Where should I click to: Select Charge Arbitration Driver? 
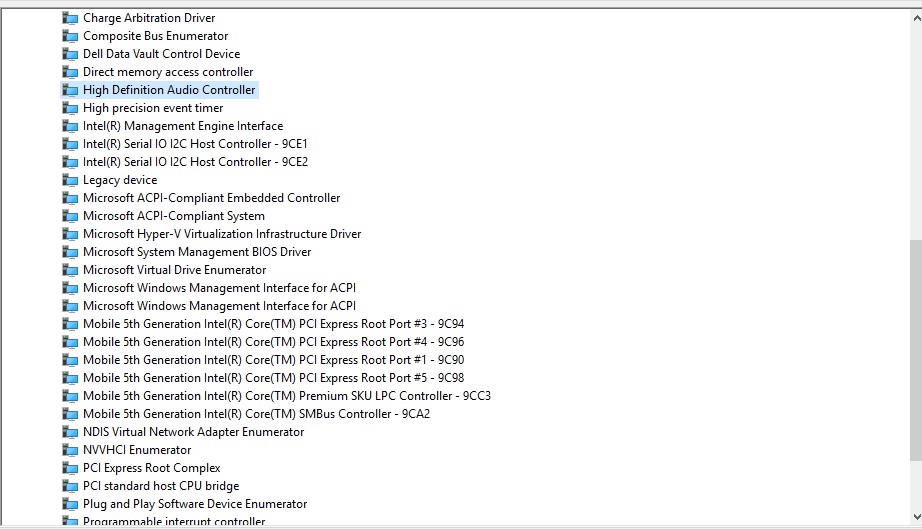[x=149, y=18]
